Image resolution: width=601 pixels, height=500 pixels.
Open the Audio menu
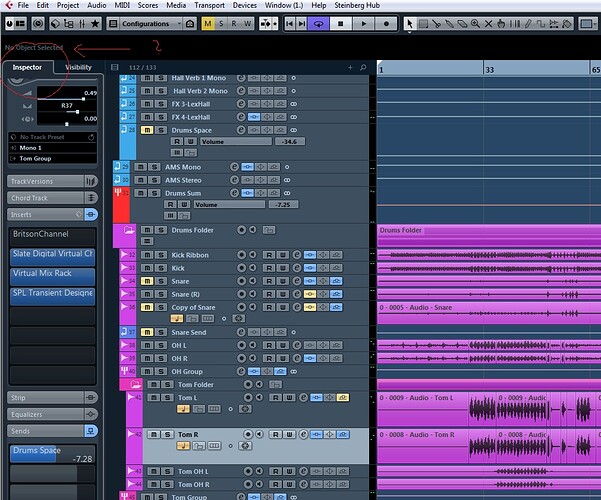(97, 5)
